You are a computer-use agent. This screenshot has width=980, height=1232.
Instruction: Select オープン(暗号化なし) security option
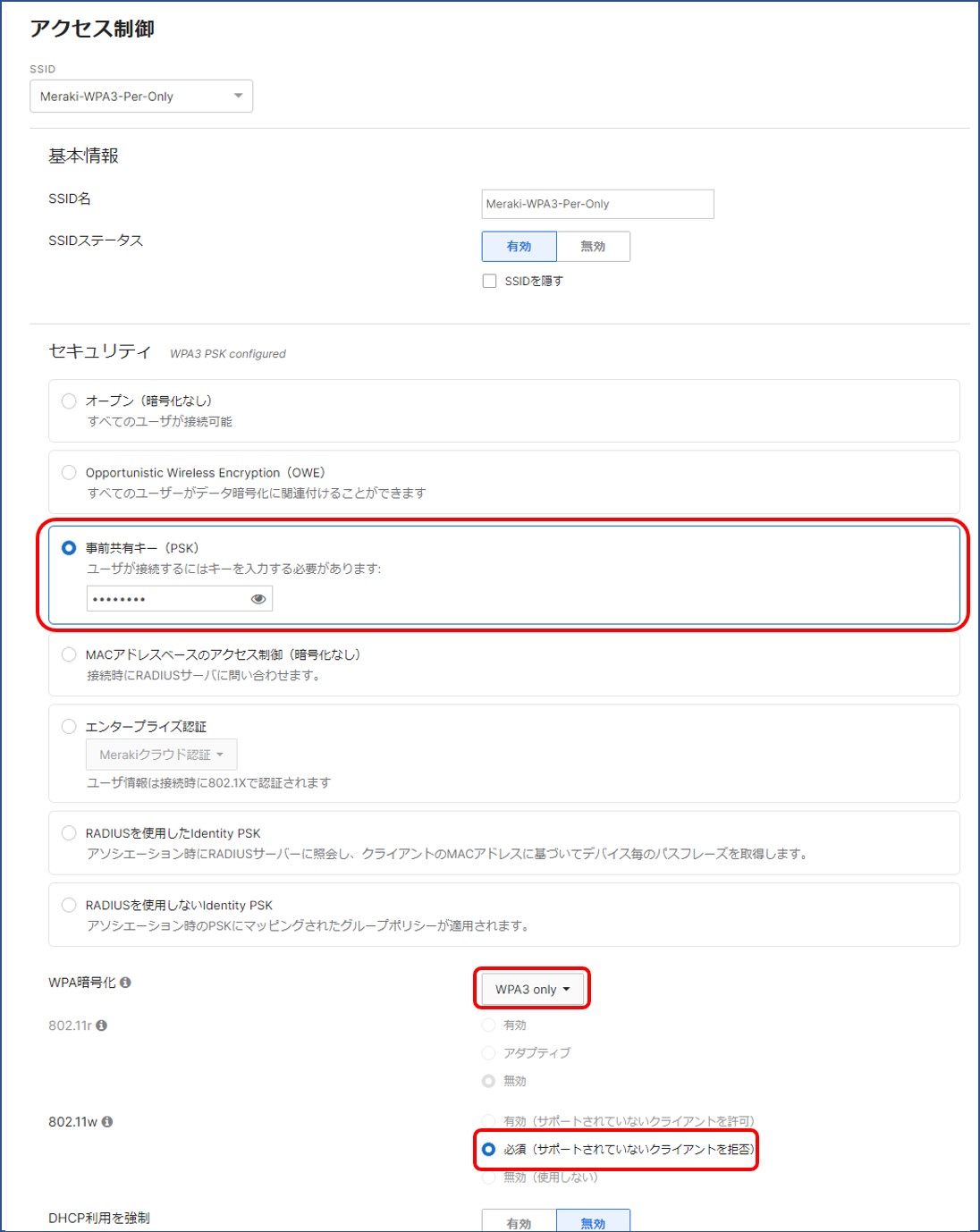(x=69, y=401)
